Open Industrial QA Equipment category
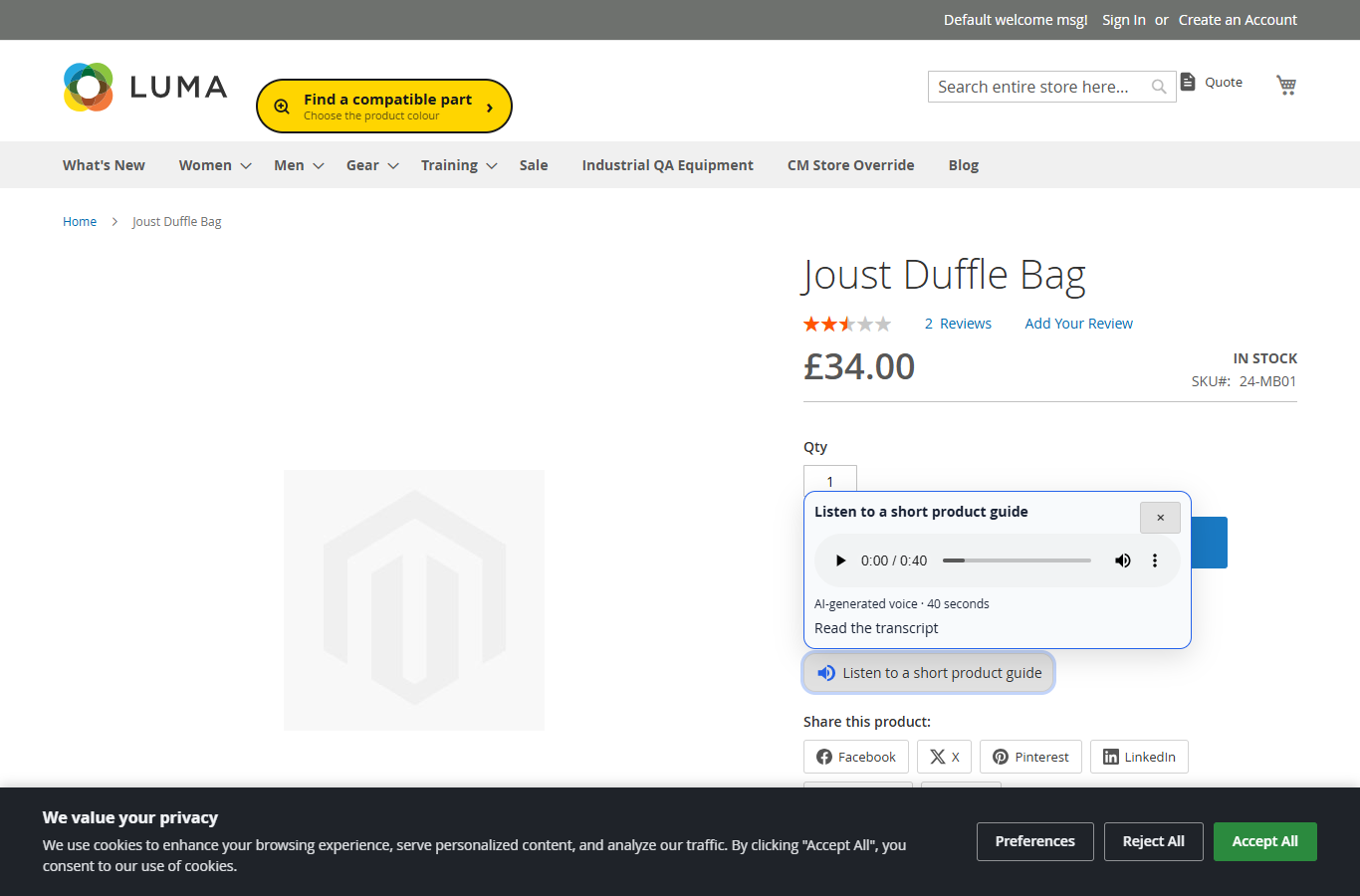Image resolution: width=1360 pixels, height=896 pixels. coord(668,165)
